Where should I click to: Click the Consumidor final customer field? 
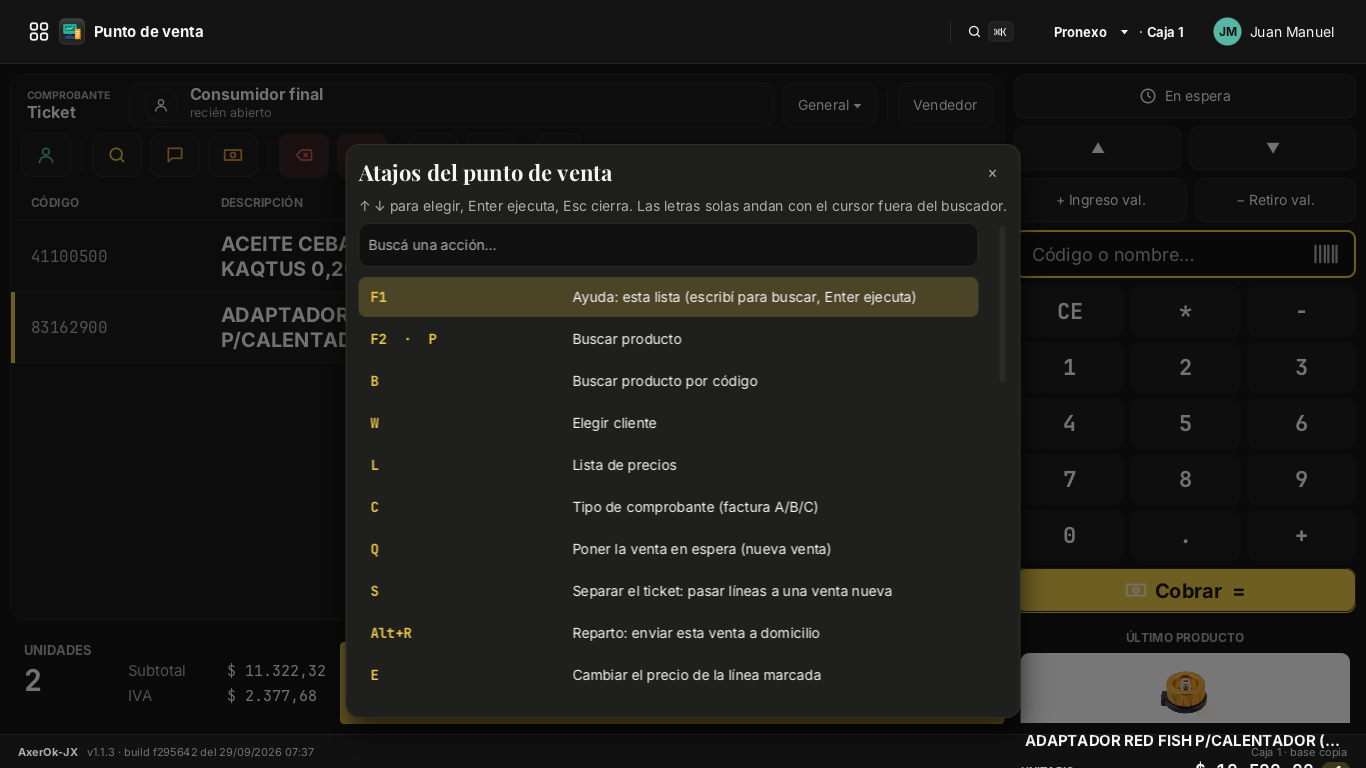coord(451,105)
